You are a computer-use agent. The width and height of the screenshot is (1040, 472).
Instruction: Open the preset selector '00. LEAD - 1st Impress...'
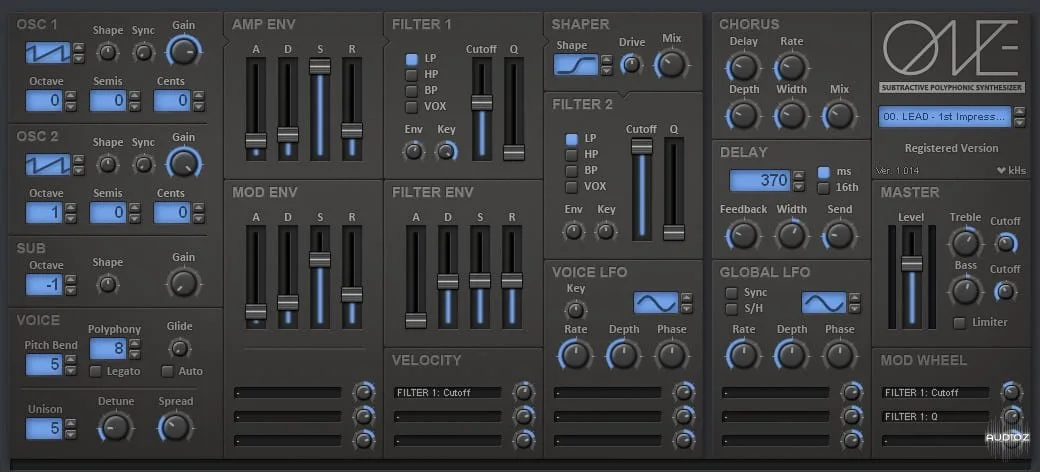(945, 117)
